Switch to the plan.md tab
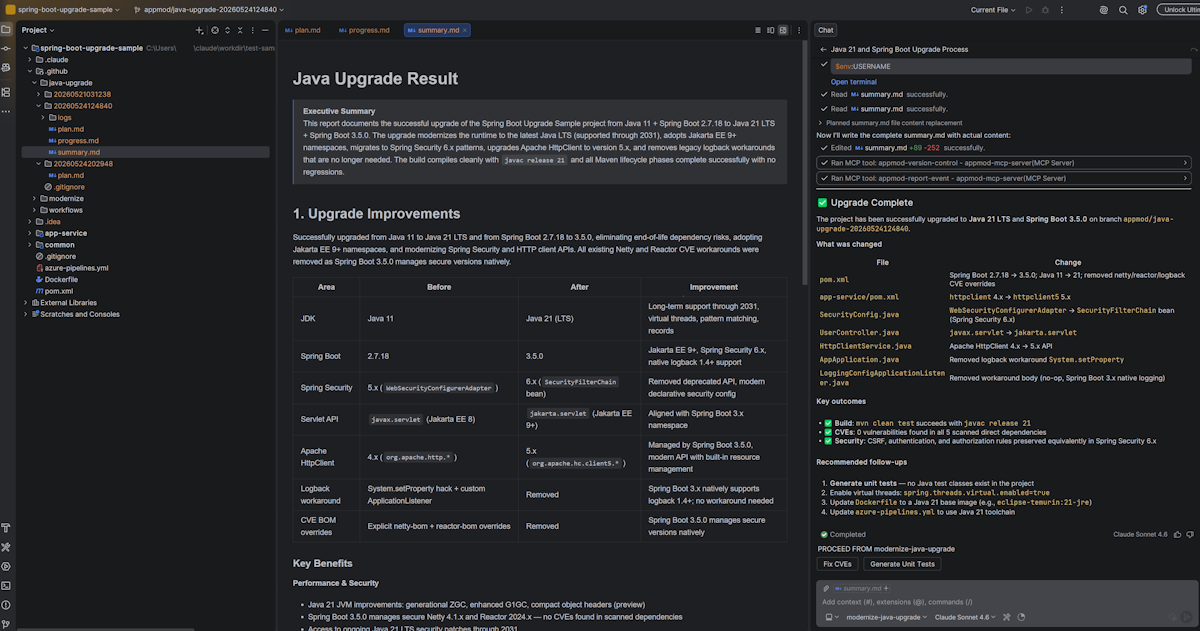The height and width of the screenshot is (631, 1200). pos(302,30)
